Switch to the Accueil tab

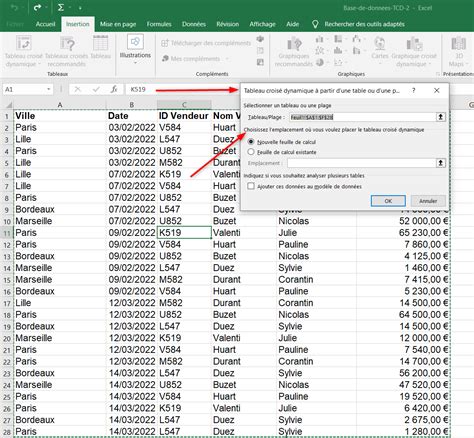click(45, 24)
